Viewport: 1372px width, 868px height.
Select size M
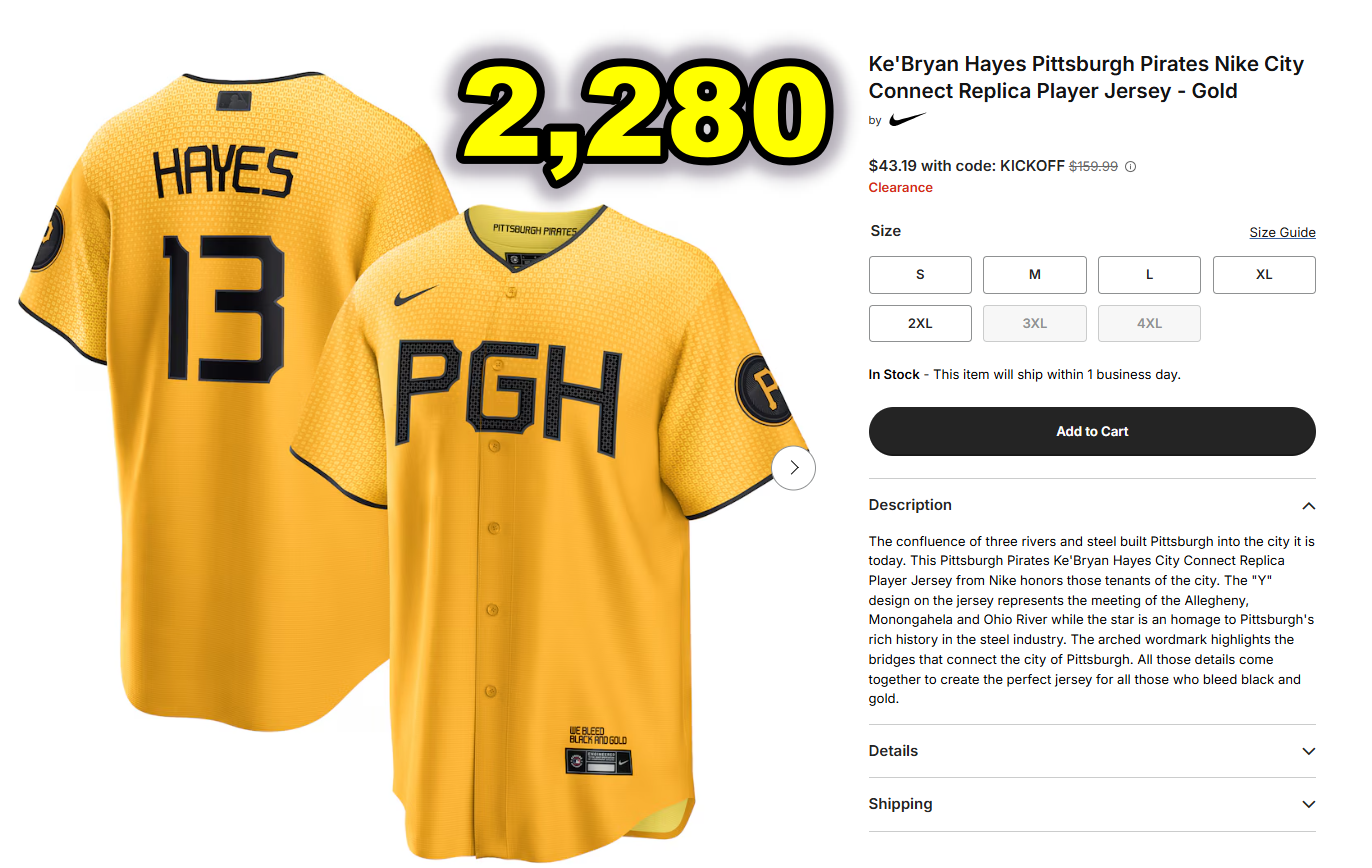click(x=1035, y=275)
